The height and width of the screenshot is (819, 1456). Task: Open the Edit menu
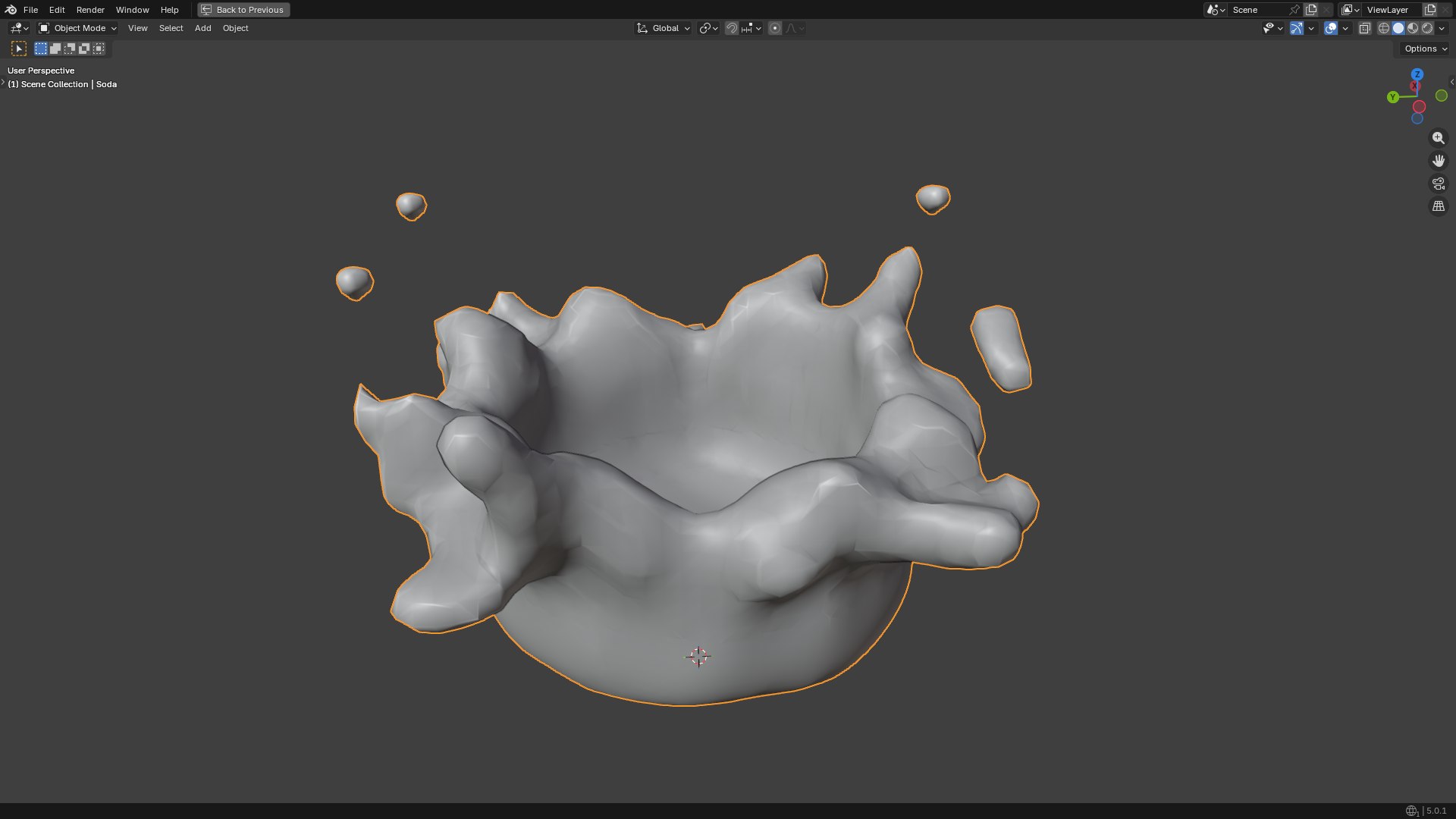[57, 10]
